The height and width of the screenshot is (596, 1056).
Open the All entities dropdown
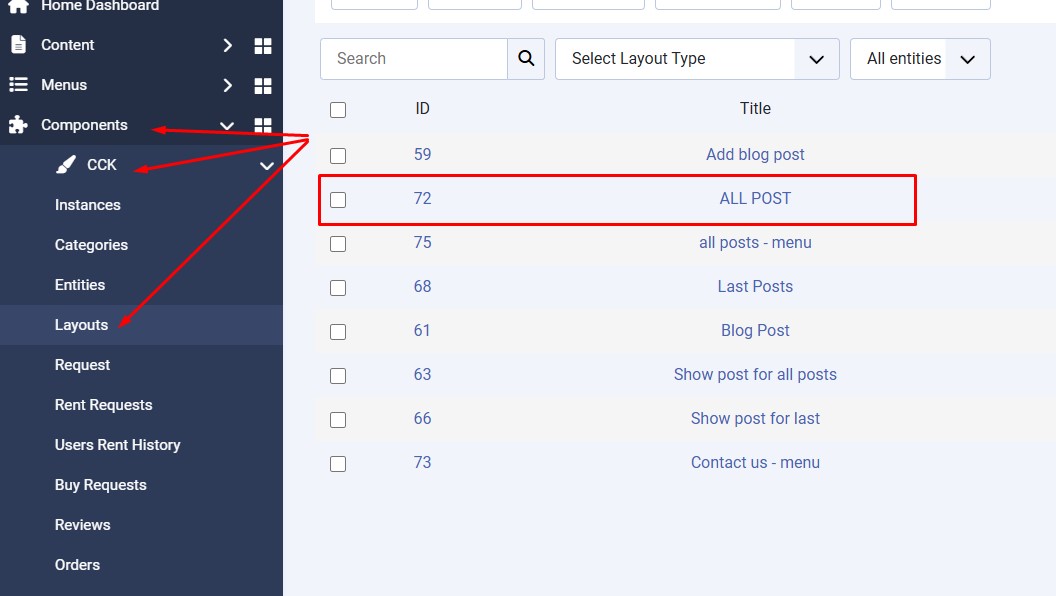[919, 59]
